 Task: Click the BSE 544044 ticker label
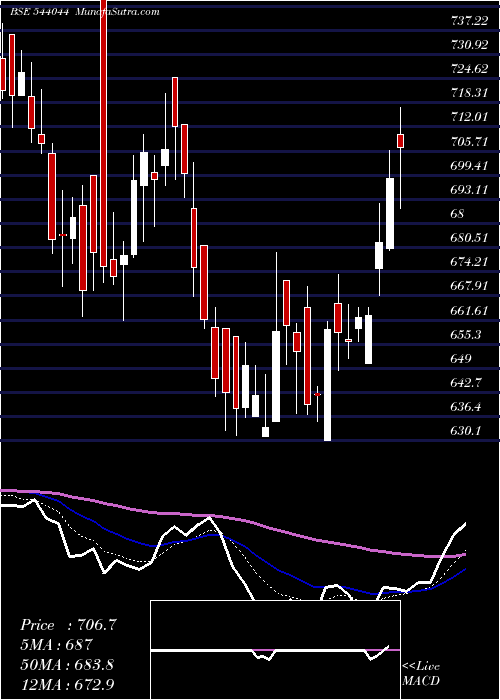click(39, 12)
